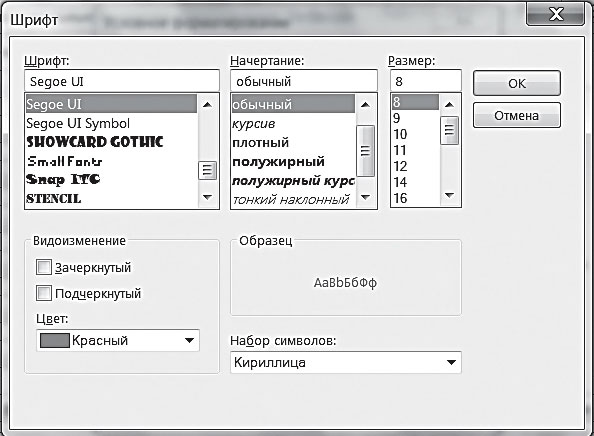The image size is (594, 436).
Task: Select полужирный font style
Action: click(278, 162)
